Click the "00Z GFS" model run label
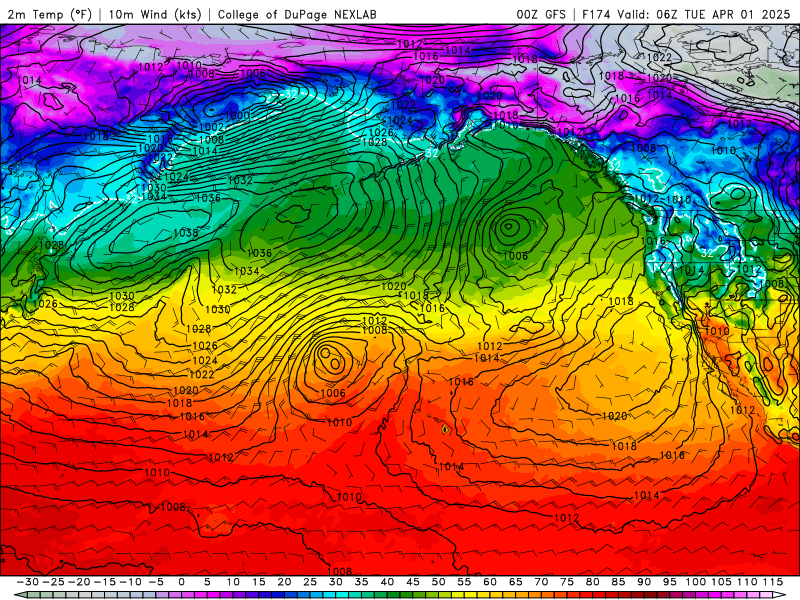The width and height of the screenshot is (800, 600). [x=541, y=14]
